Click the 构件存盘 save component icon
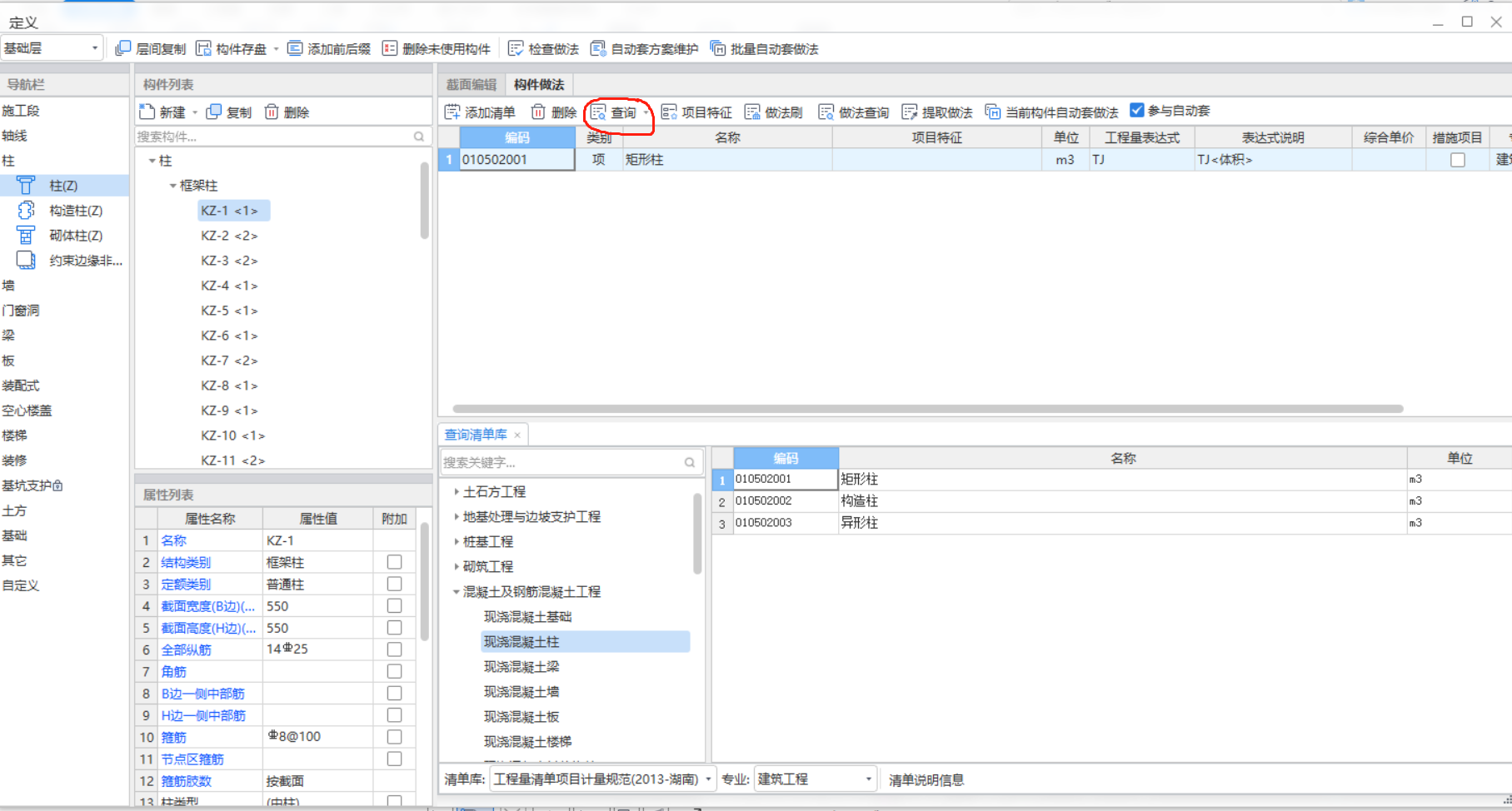1512x811 pixels. coord(203,48)
